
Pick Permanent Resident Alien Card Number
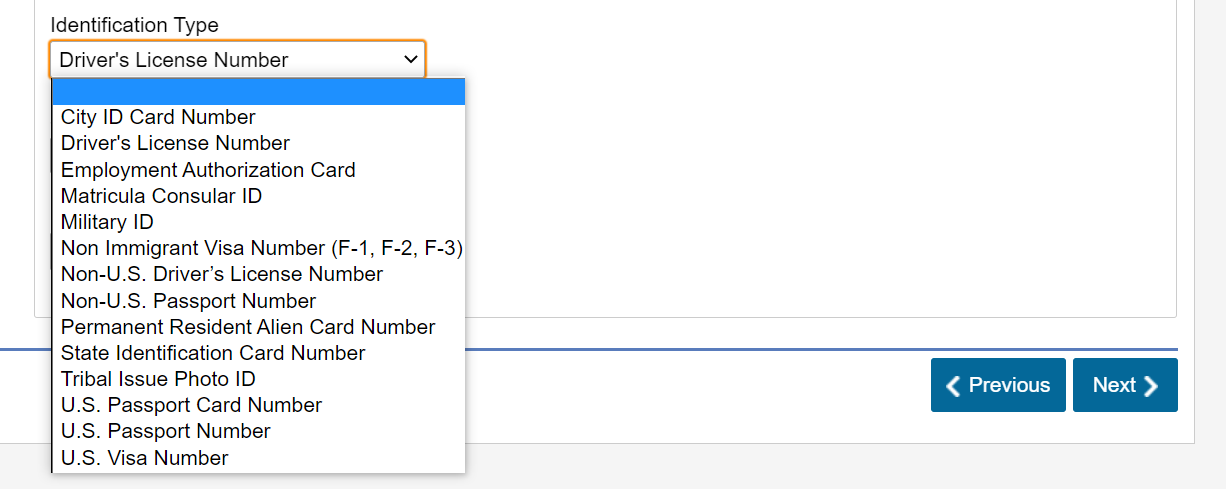(x=259, y=327)
